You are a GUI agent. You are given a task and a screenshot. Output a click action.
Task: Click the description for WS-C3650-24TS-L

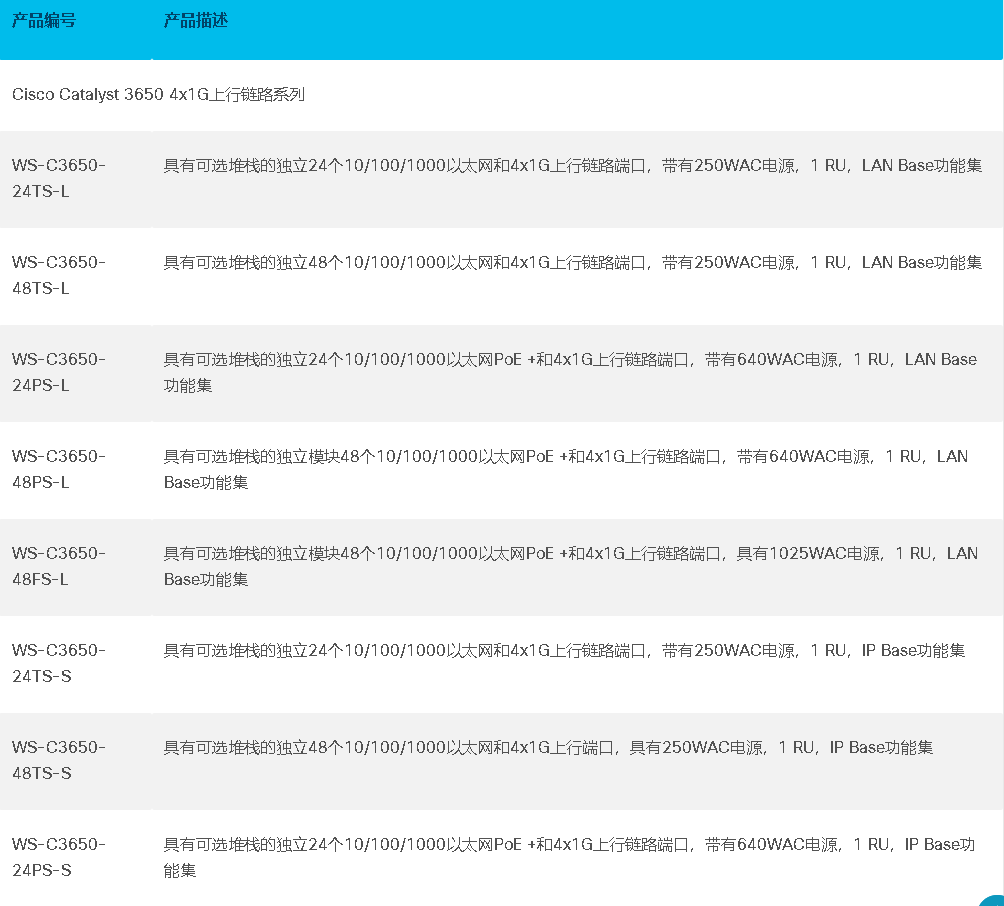(x=572, y=166)
